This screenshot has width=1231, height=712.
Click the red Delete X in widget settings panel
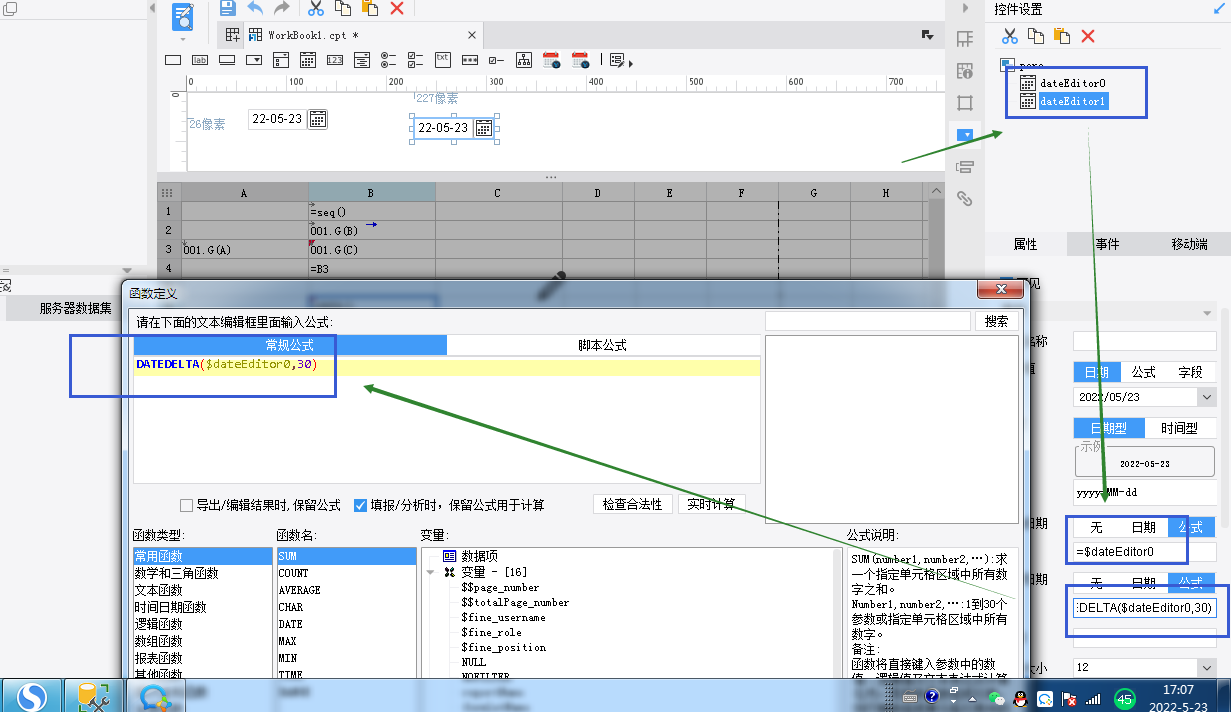coord(1088,36)
